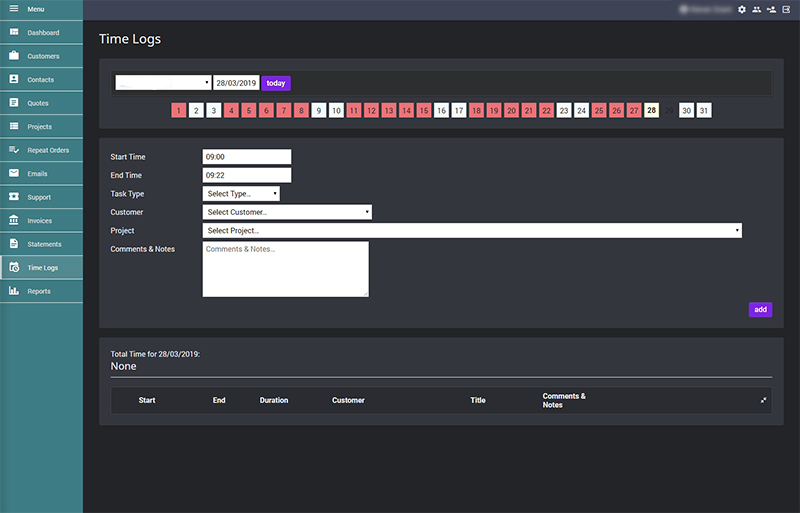Click the Statements file icon

[14, 243]
